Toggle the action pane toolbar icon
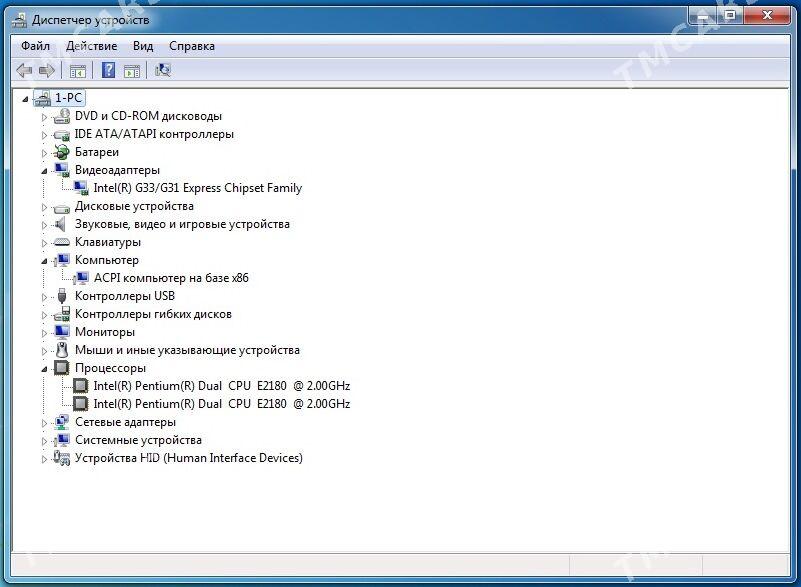The width and height of the screenshot is (801, 587). click(x=132, y=71)
